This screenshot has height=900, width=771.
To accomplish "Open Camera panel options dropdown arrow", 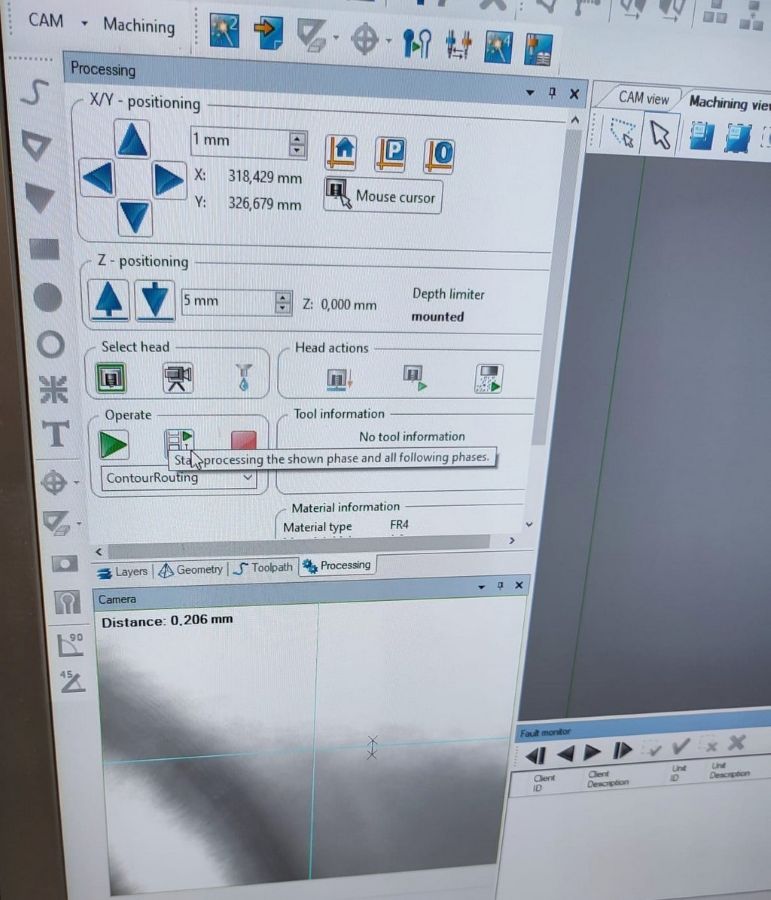I will 481,586.
